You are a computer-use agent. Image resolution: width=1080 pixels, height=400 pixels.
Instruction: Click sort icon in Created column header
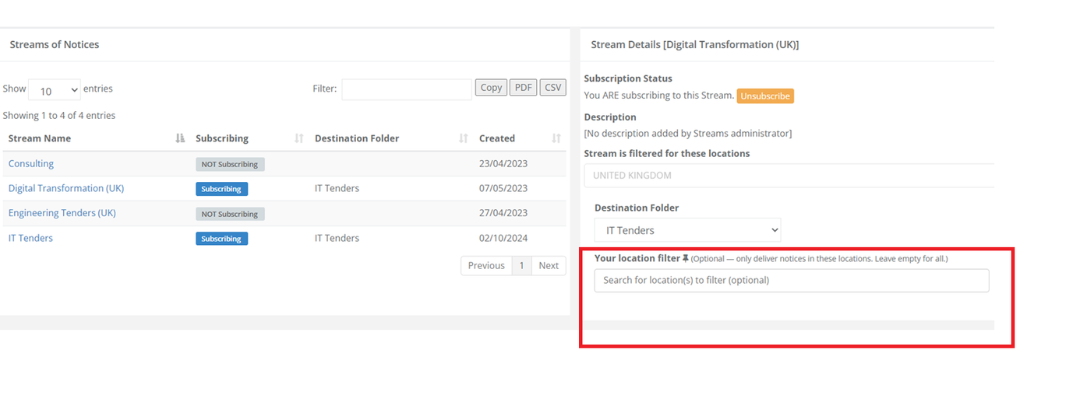tap(556, 139)
